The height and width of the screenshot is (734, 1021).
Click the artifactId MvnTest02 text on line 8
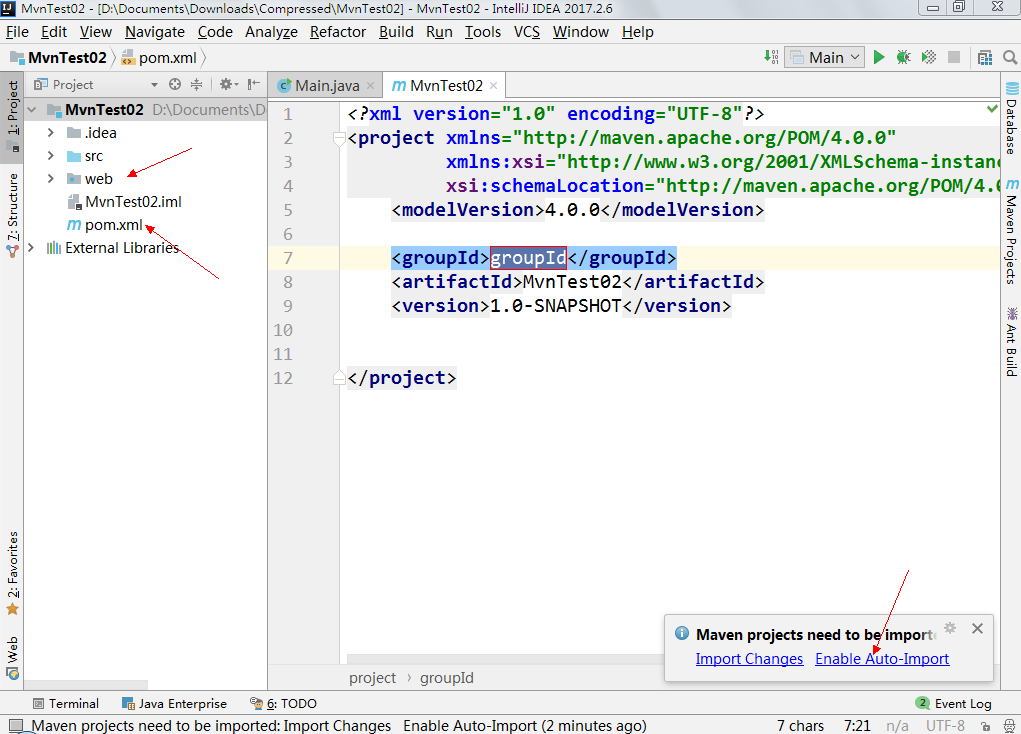[572, 282]
